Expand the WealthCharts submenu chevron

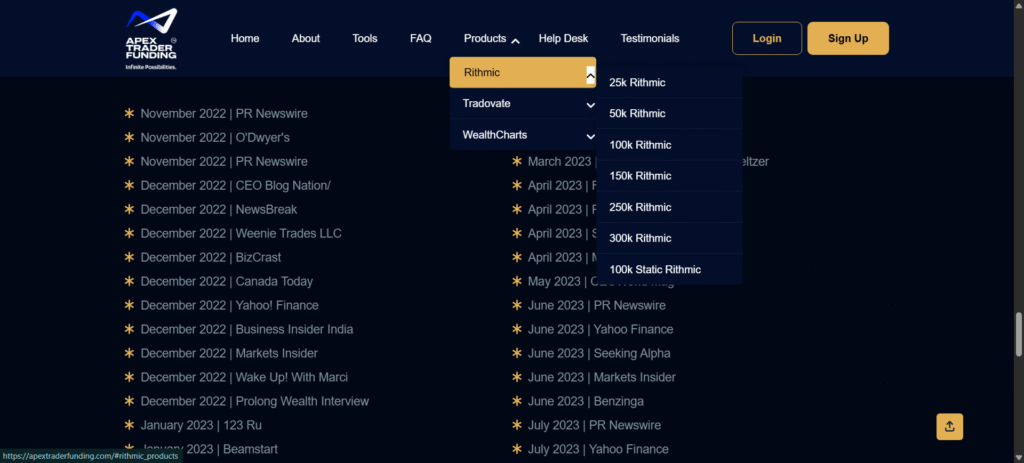590,136
